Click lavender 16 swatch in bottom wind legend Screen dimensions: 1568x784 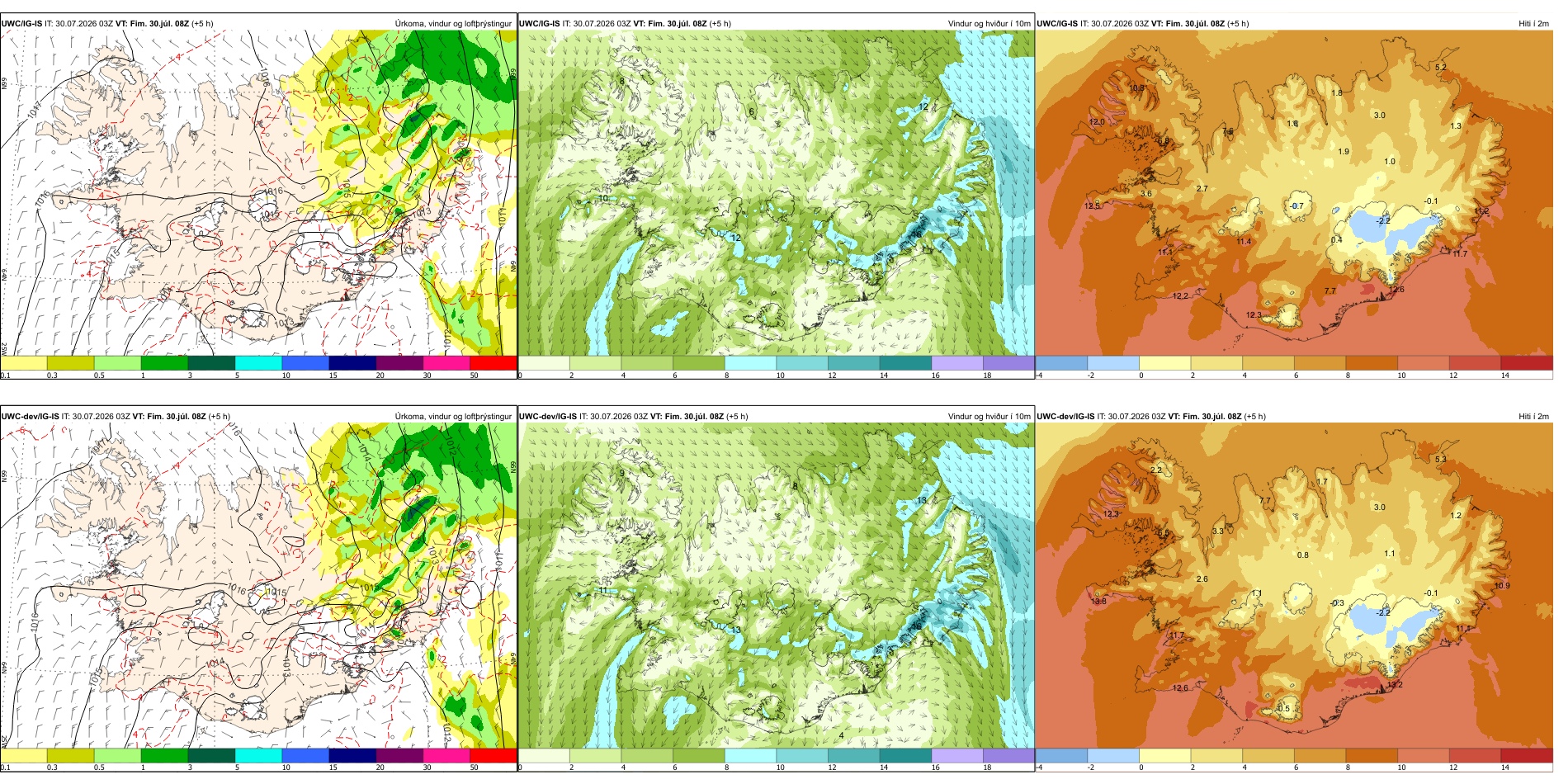[956, 756]
